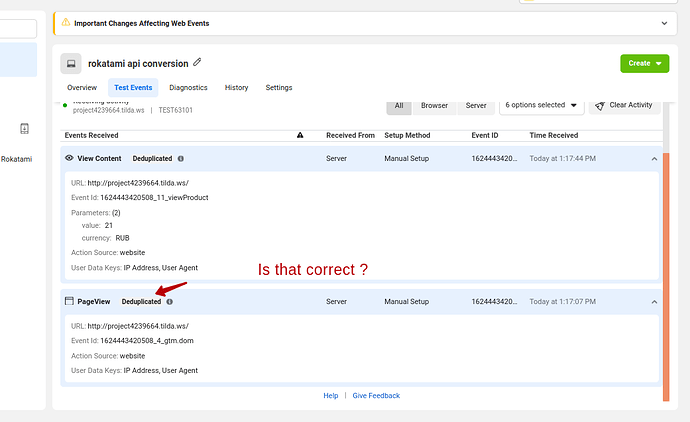Viewport: 690px width, 422px height.
Task: Filter events by Browser
Action: coord(434,106)
